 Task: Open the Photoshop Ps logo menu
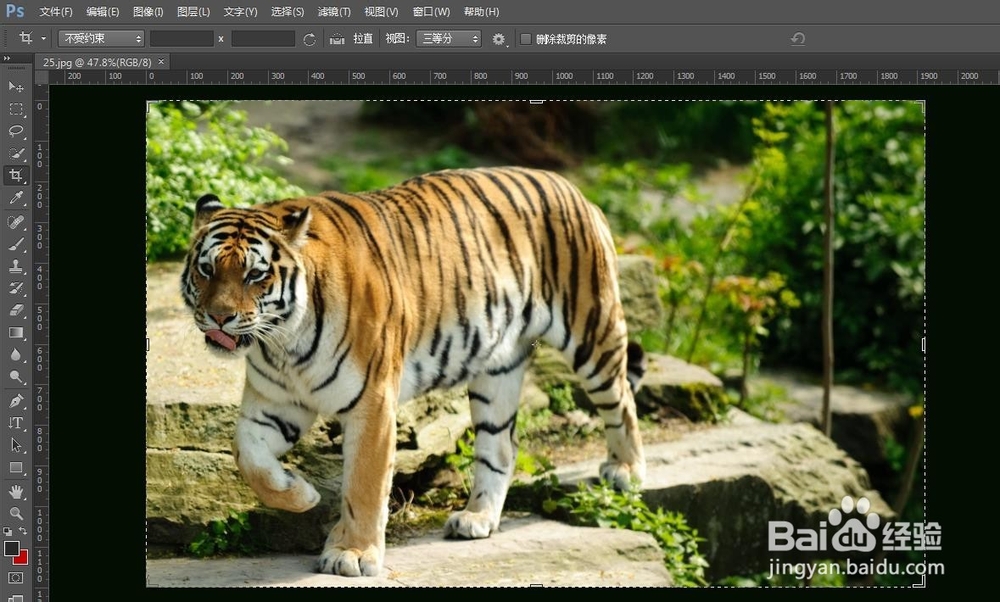[x=15, y=11]
